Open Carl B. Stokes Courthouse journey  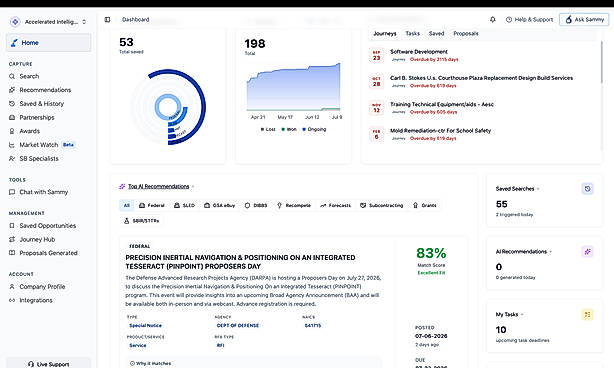tap(481, 78)
